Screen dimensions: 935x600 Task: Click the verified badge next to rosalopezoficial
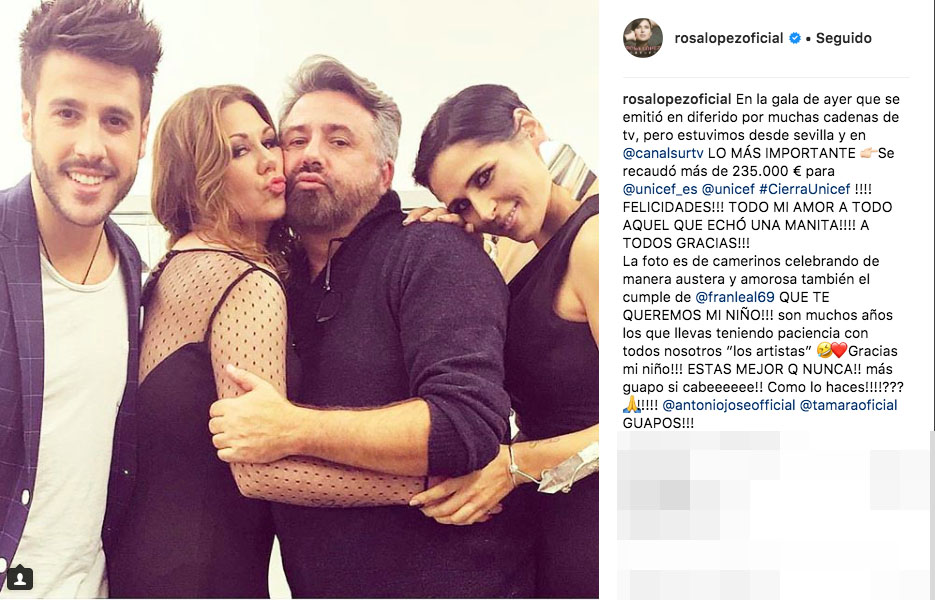point(795,38)
